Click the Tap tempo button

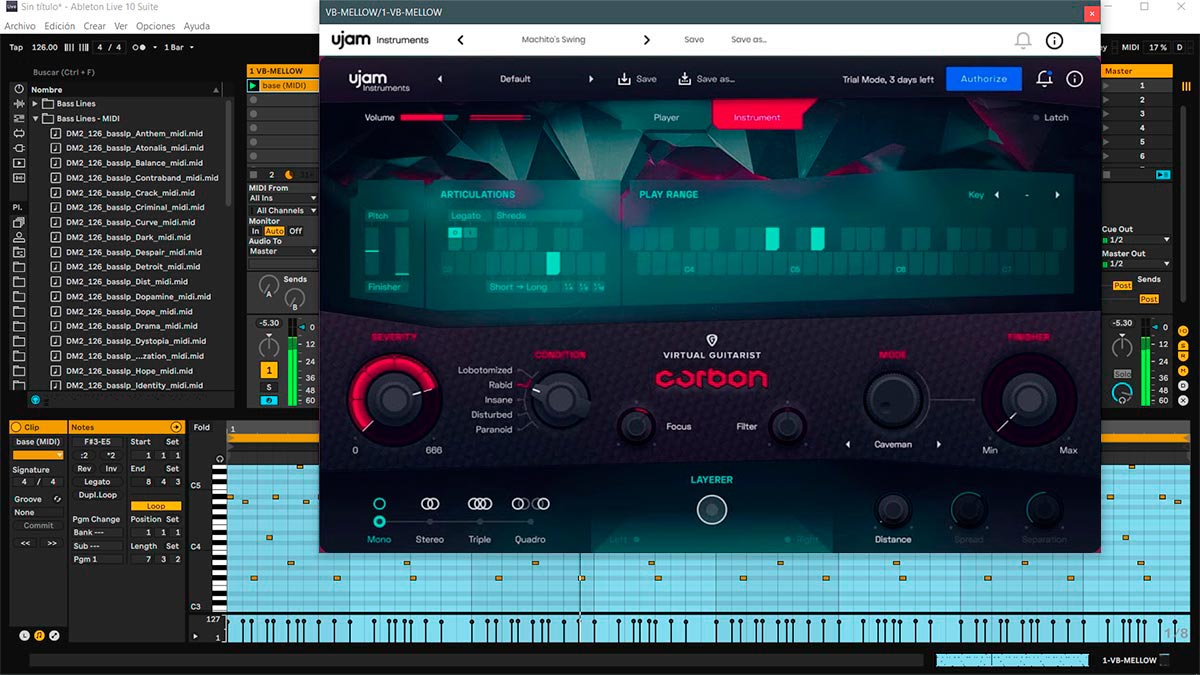pyautogui.click(x=16, y=47)
